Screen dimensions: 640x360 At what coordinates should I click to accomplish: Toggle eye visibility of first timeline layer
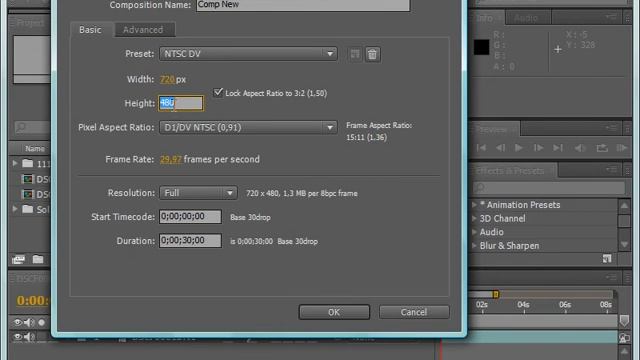pyautogui.click(x=17, y=337)
